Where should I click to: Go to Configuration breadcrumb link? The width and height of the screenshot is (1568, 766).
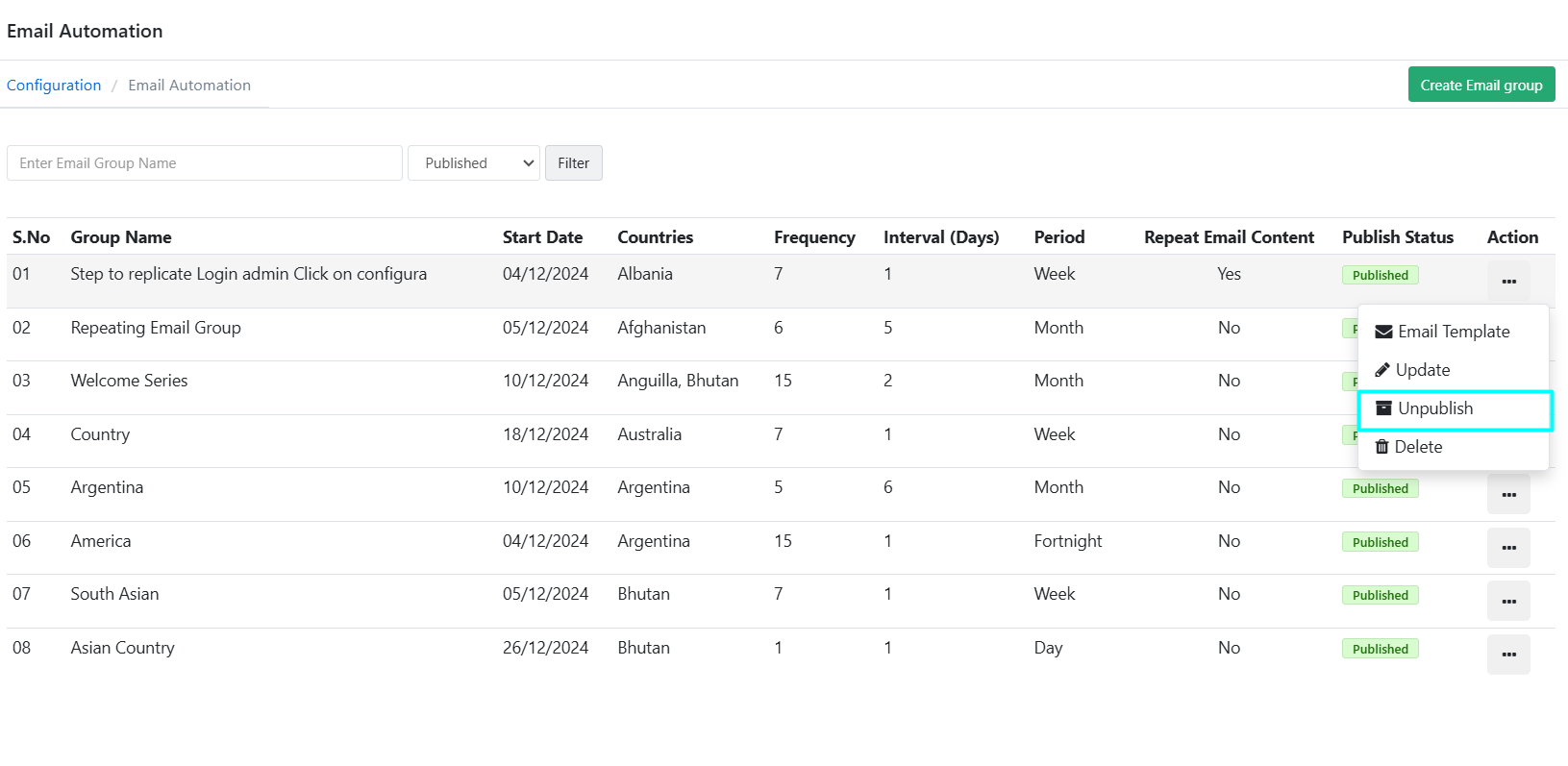pyautogui.click(x=54, y=85)
